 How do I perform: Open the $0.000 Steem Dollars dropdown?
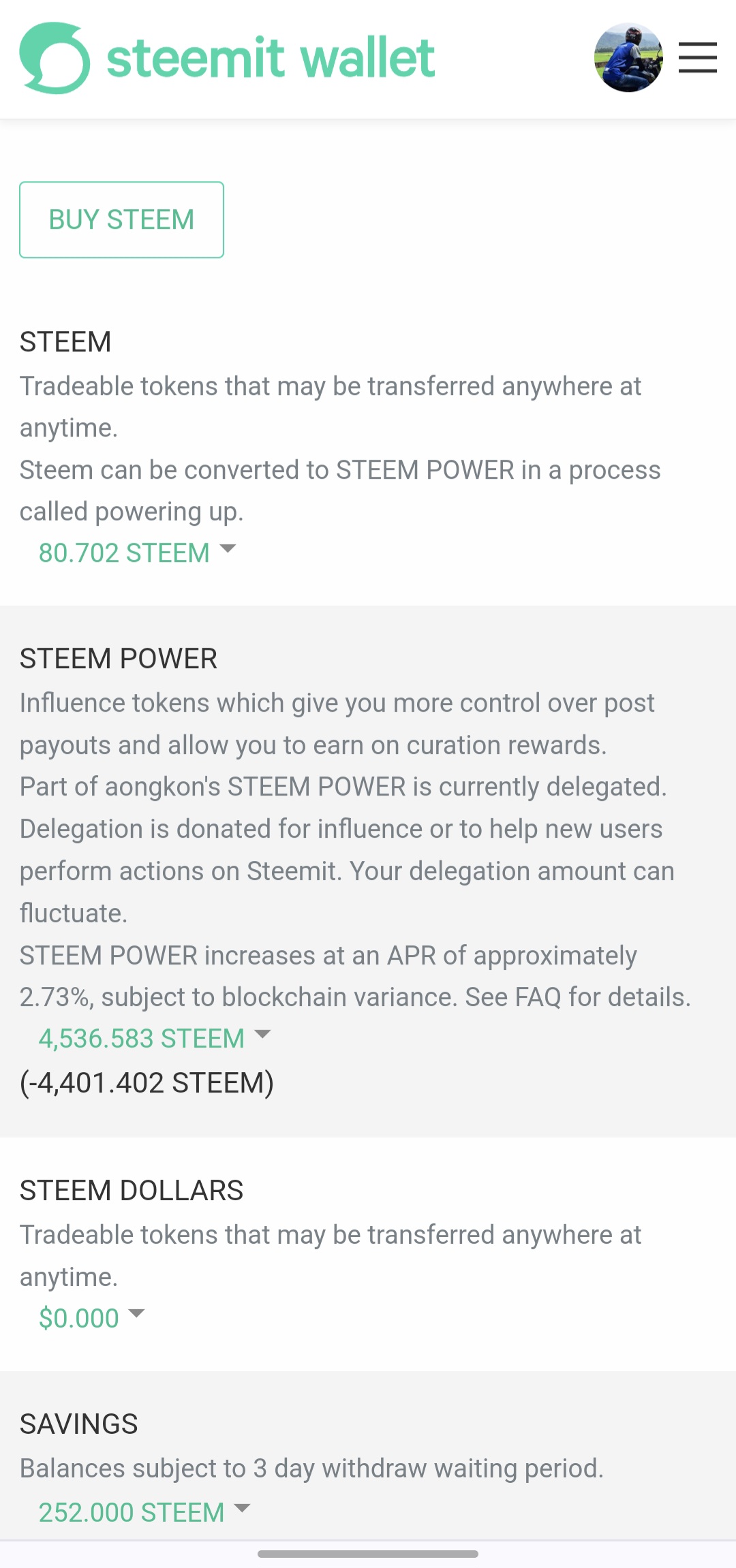click(79, 1319)
